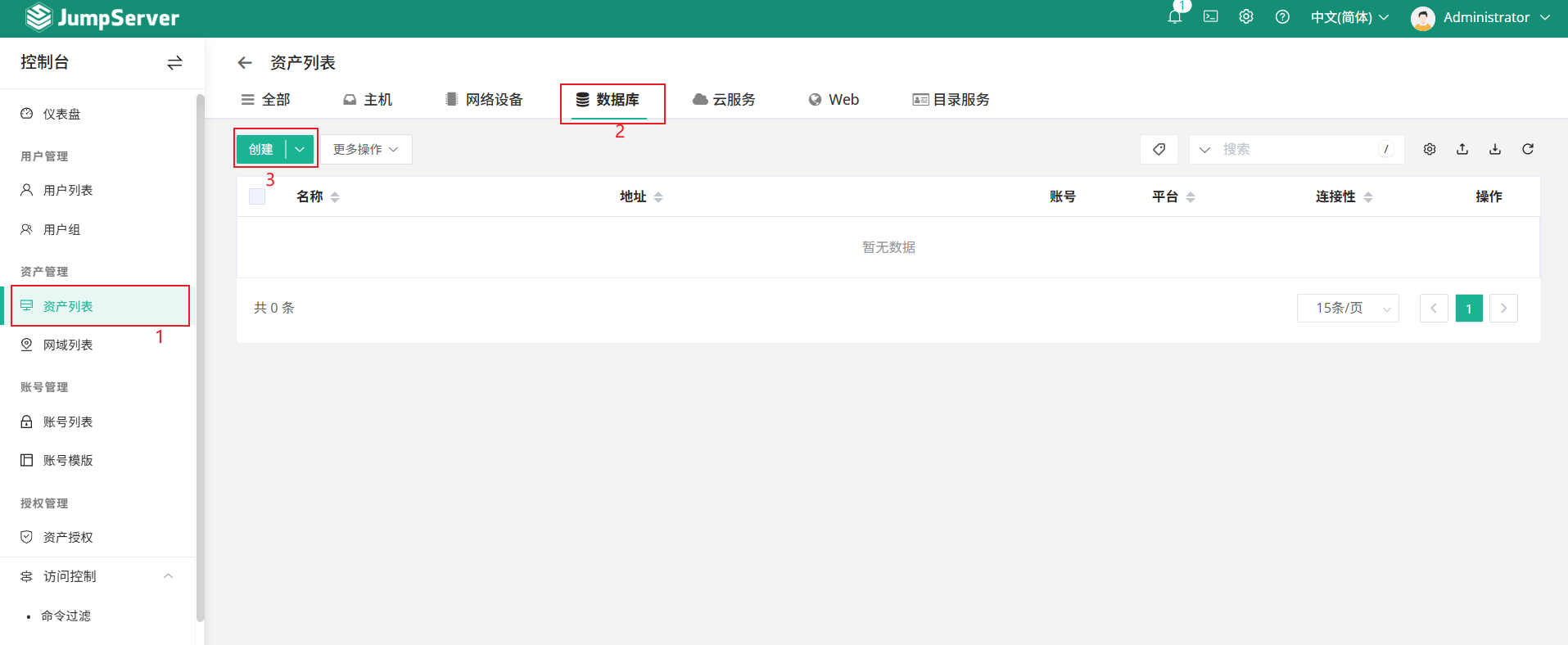Open the 创建 dropdown arrow

pos(300,149)
